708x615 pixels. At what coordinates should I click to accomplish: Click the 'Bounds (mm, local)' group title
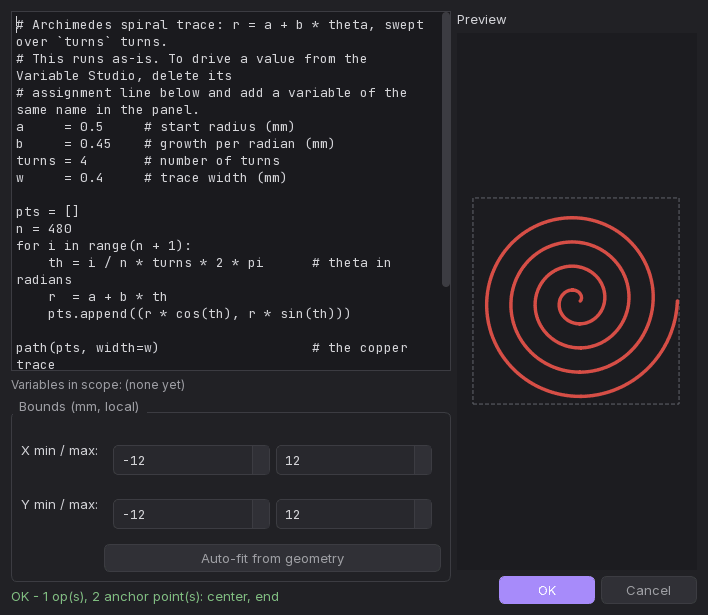point(79,407)
